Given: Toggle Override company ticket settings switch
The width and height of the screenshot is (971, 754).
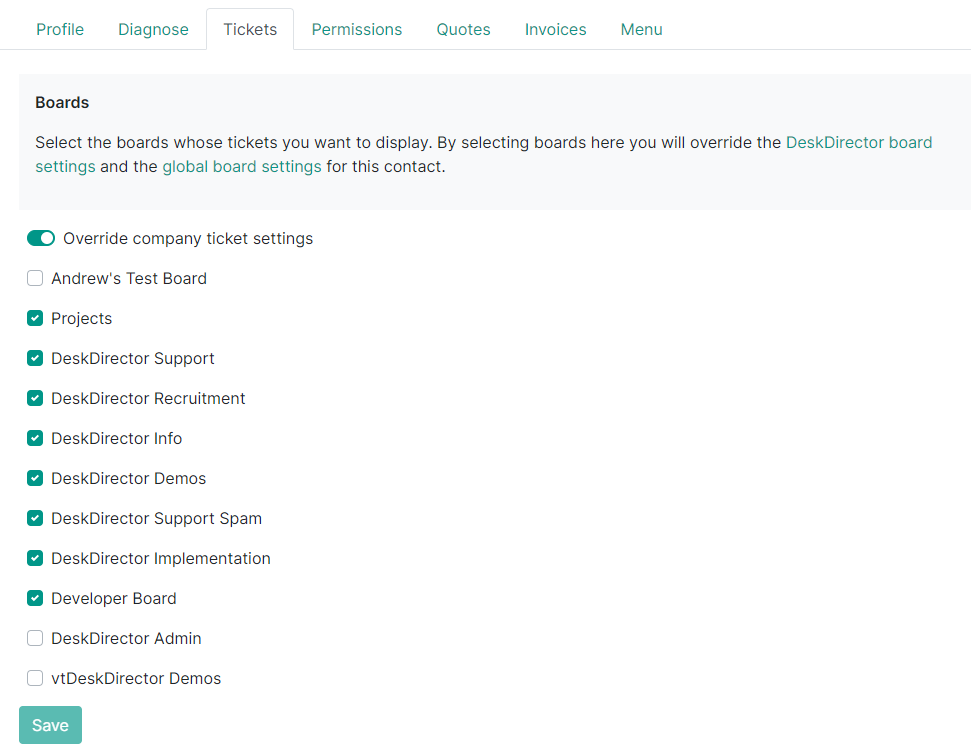Looking at the screenshot, I should (41, 238).
